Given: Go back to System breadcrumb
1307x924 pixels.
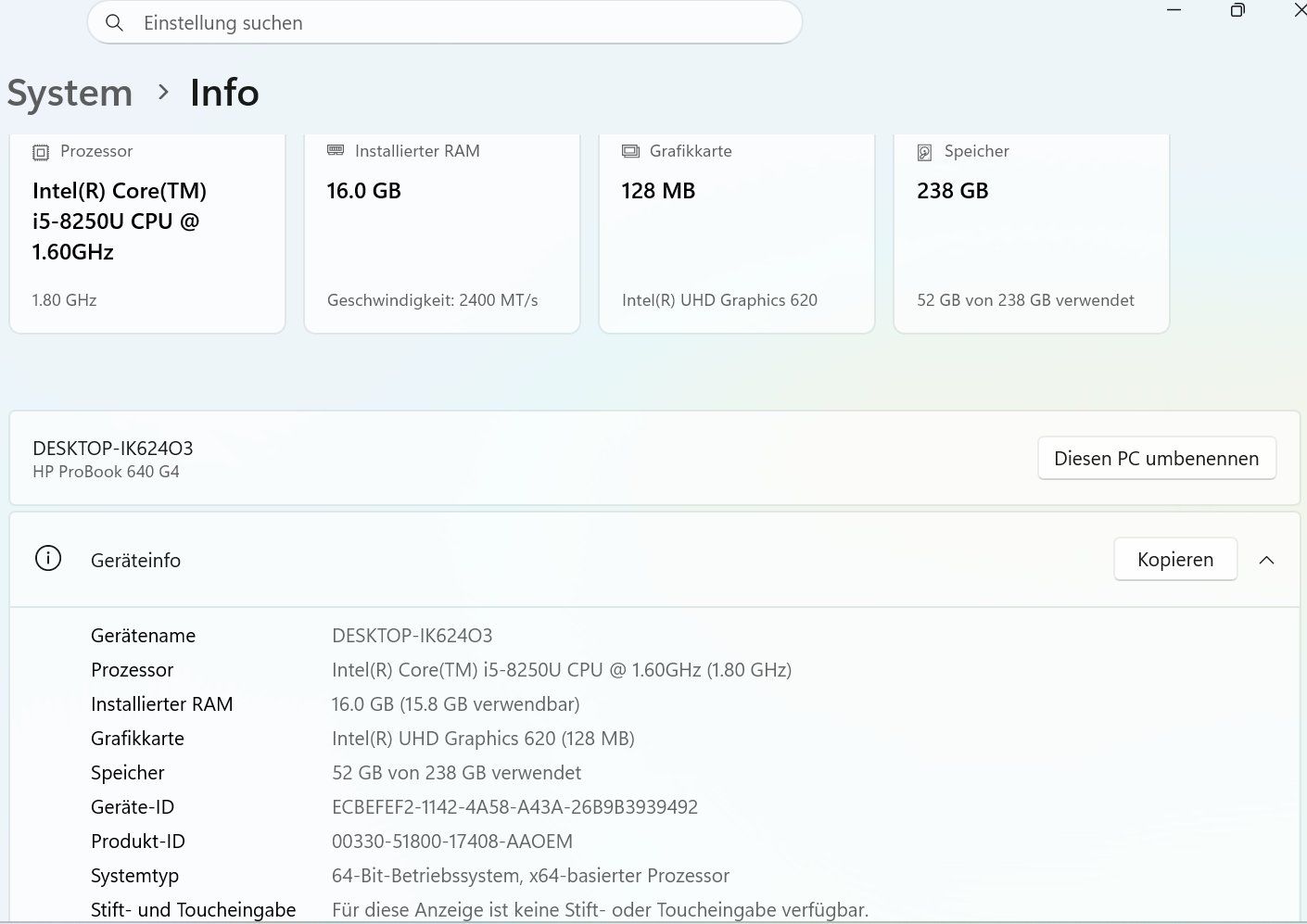Looking at the screenshot, I should [70, 93].
